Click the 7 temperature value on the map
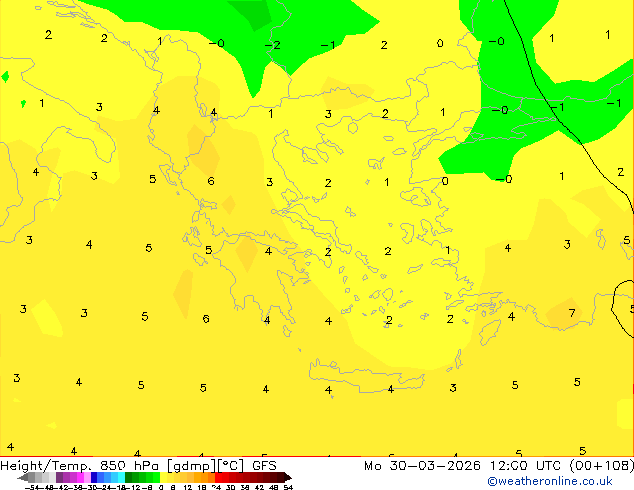The width and height of the screenshot is (634, 490). [x=572, y=313]
